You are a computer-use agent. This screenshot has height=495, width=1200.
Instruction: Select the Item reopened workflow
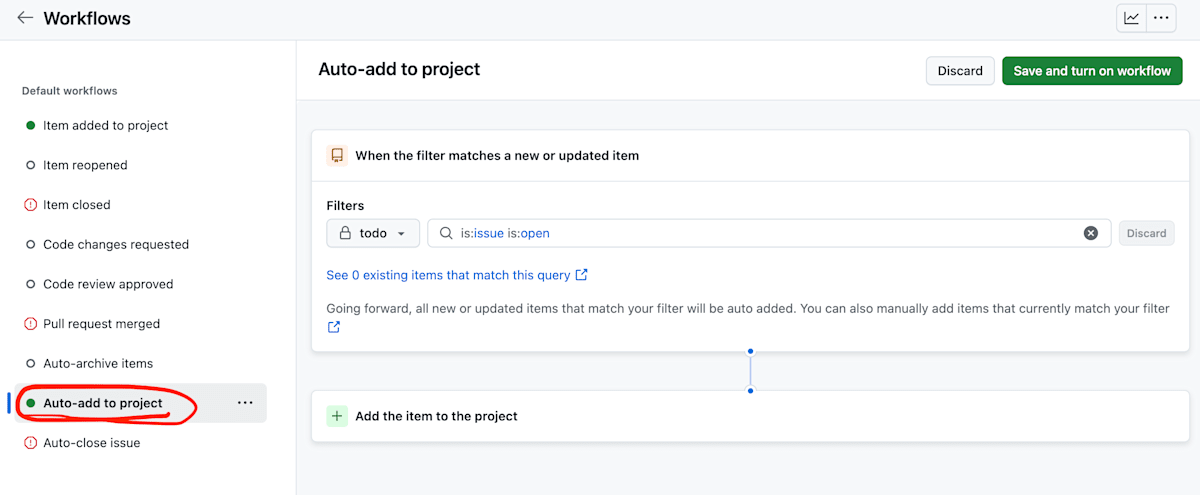coord(85,165)
